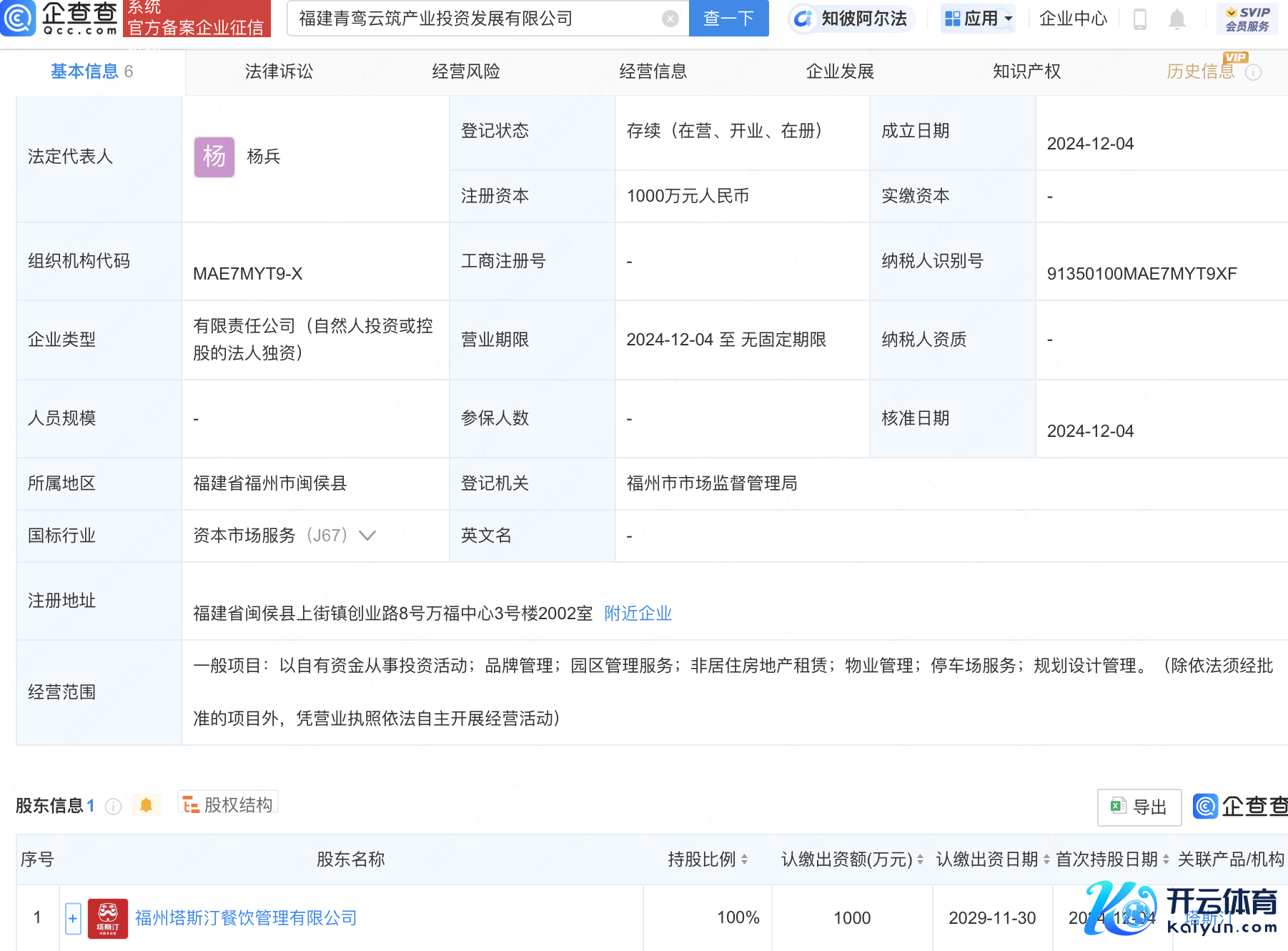Screen dimensions: 1288x951
Task: Open notifications bell in header
Action: coord(1176,19)
